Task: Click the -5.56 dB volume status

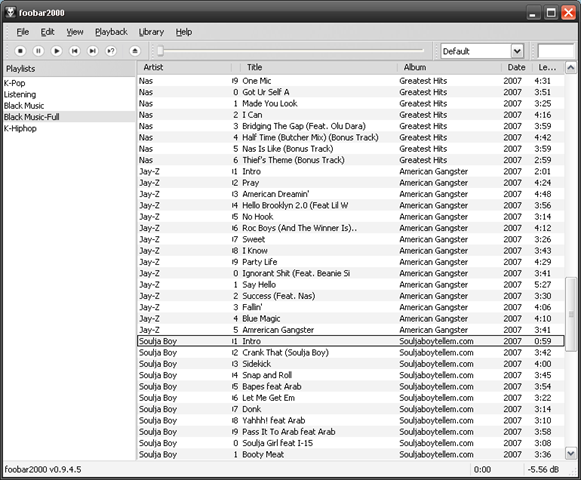Action: (x=543, y=470)
